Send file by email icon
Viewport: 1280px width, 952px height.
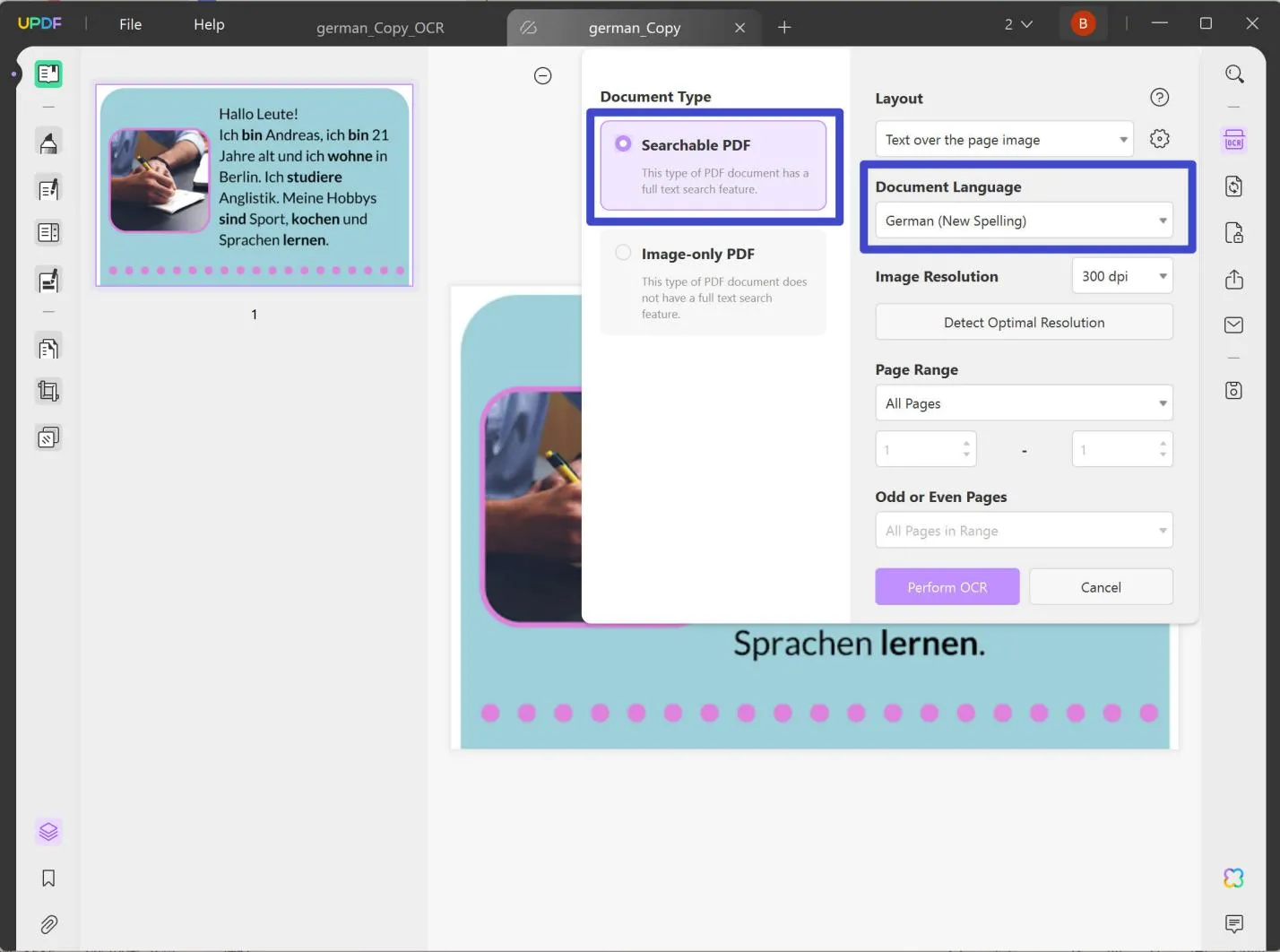click(1234, 325)
